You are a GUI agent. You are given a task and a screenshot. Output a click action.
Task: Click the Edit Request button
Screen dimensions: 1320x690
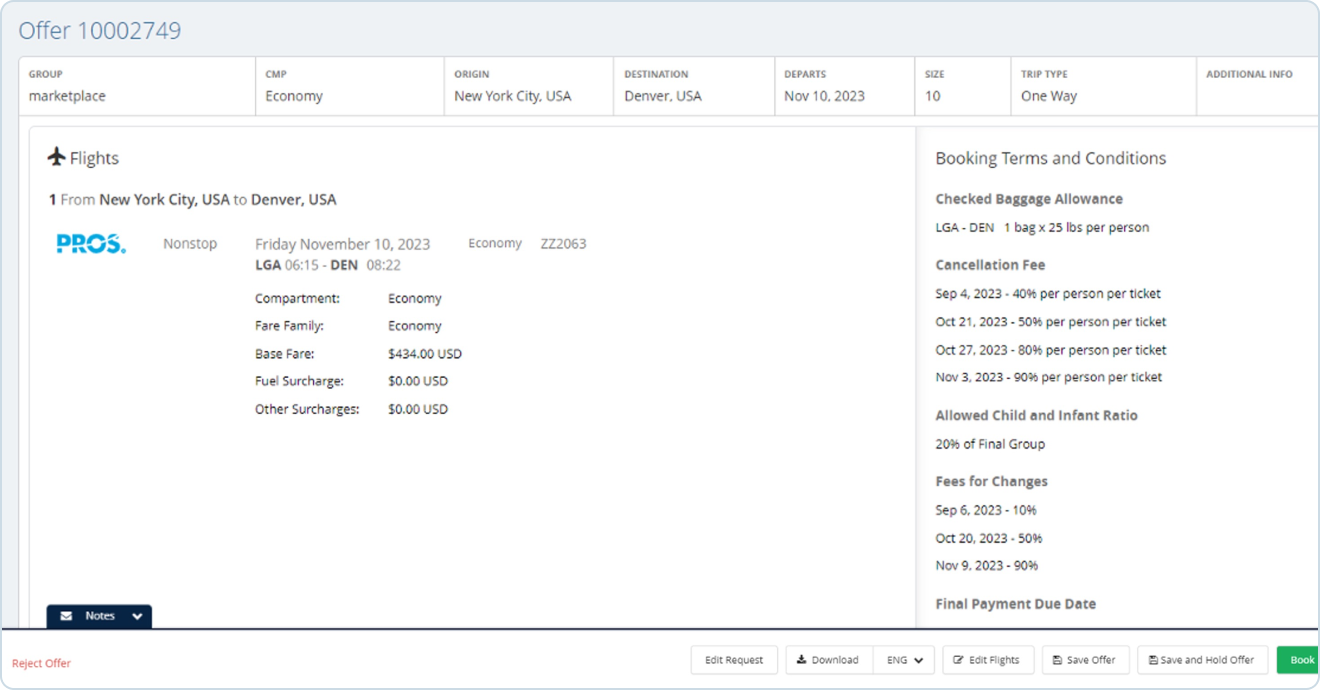pyautogui.click(x=733, y=660)
